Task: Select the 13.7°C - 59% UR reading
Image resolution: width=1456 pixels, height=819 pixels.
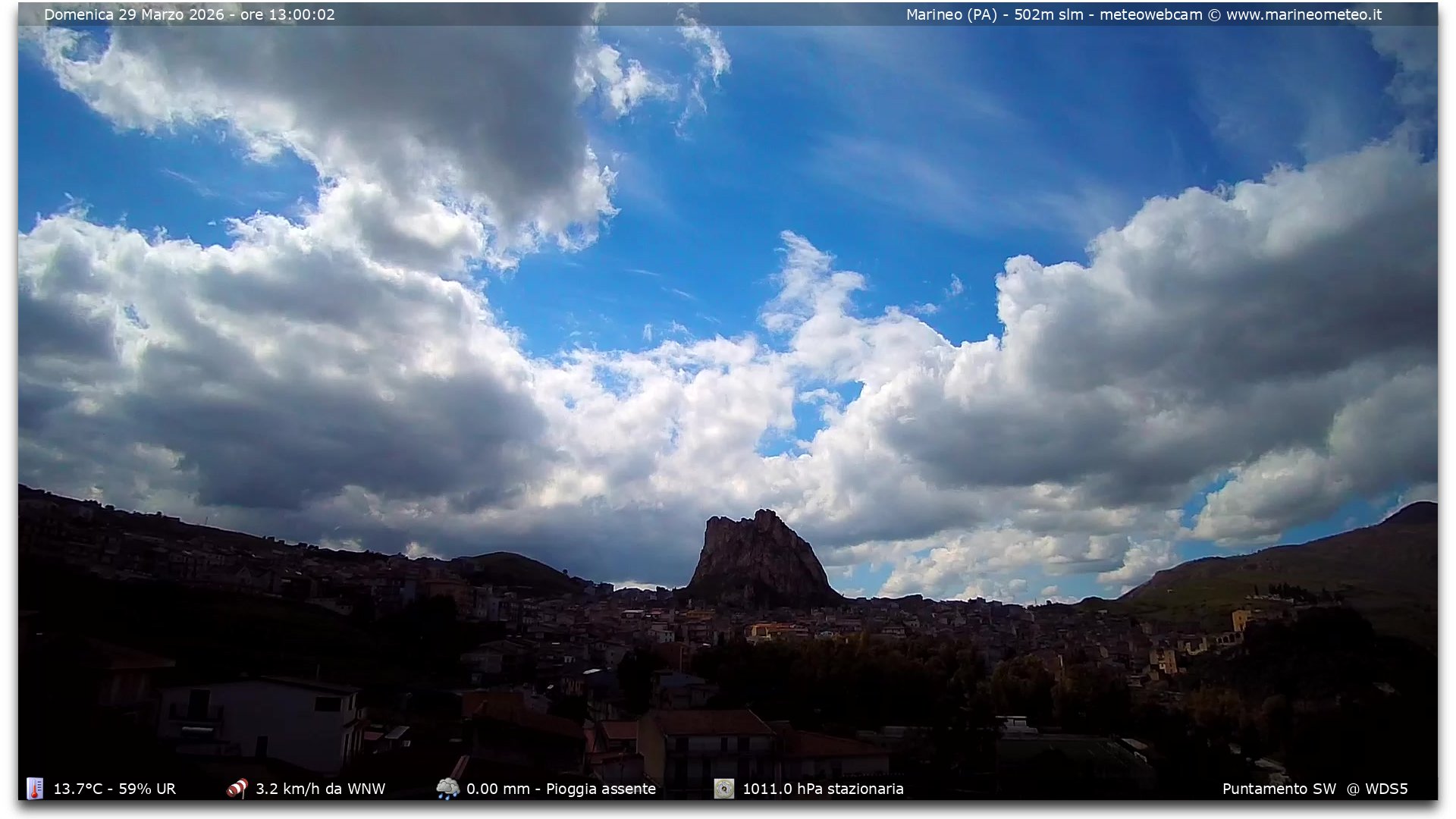Action: click(115, 789)
